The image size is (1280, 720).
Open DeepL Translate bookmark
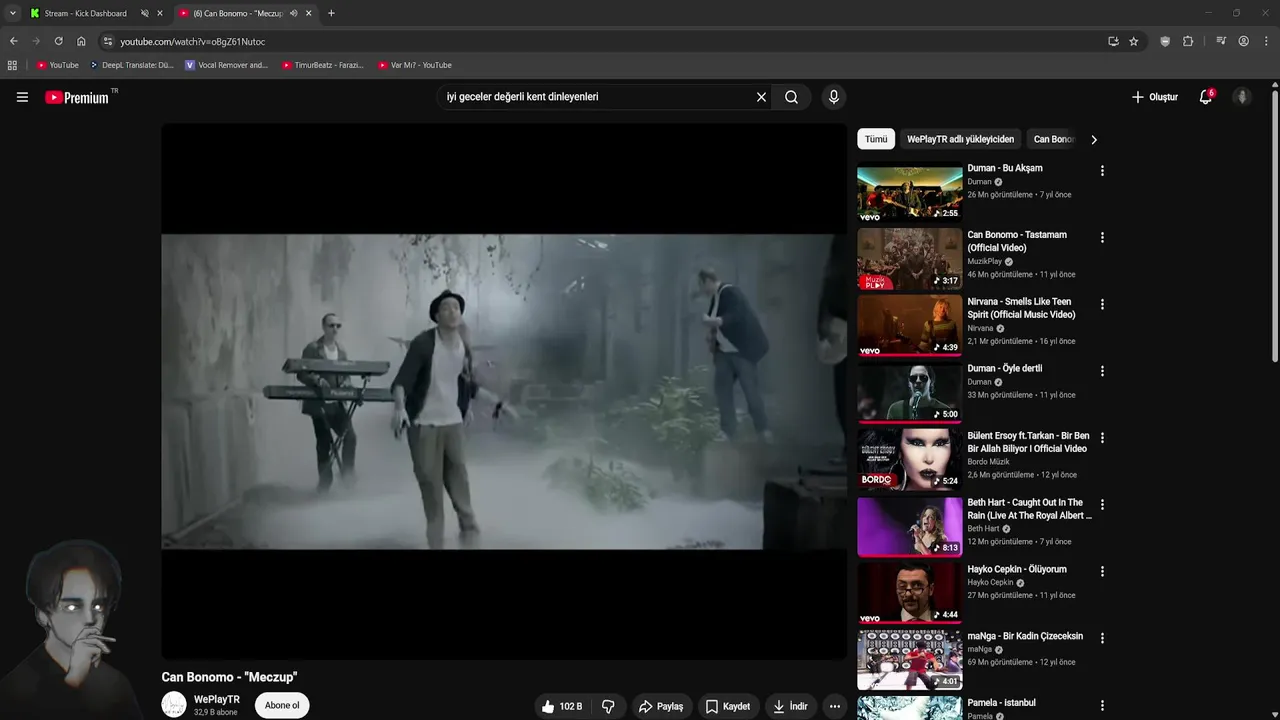click(131, 65)
